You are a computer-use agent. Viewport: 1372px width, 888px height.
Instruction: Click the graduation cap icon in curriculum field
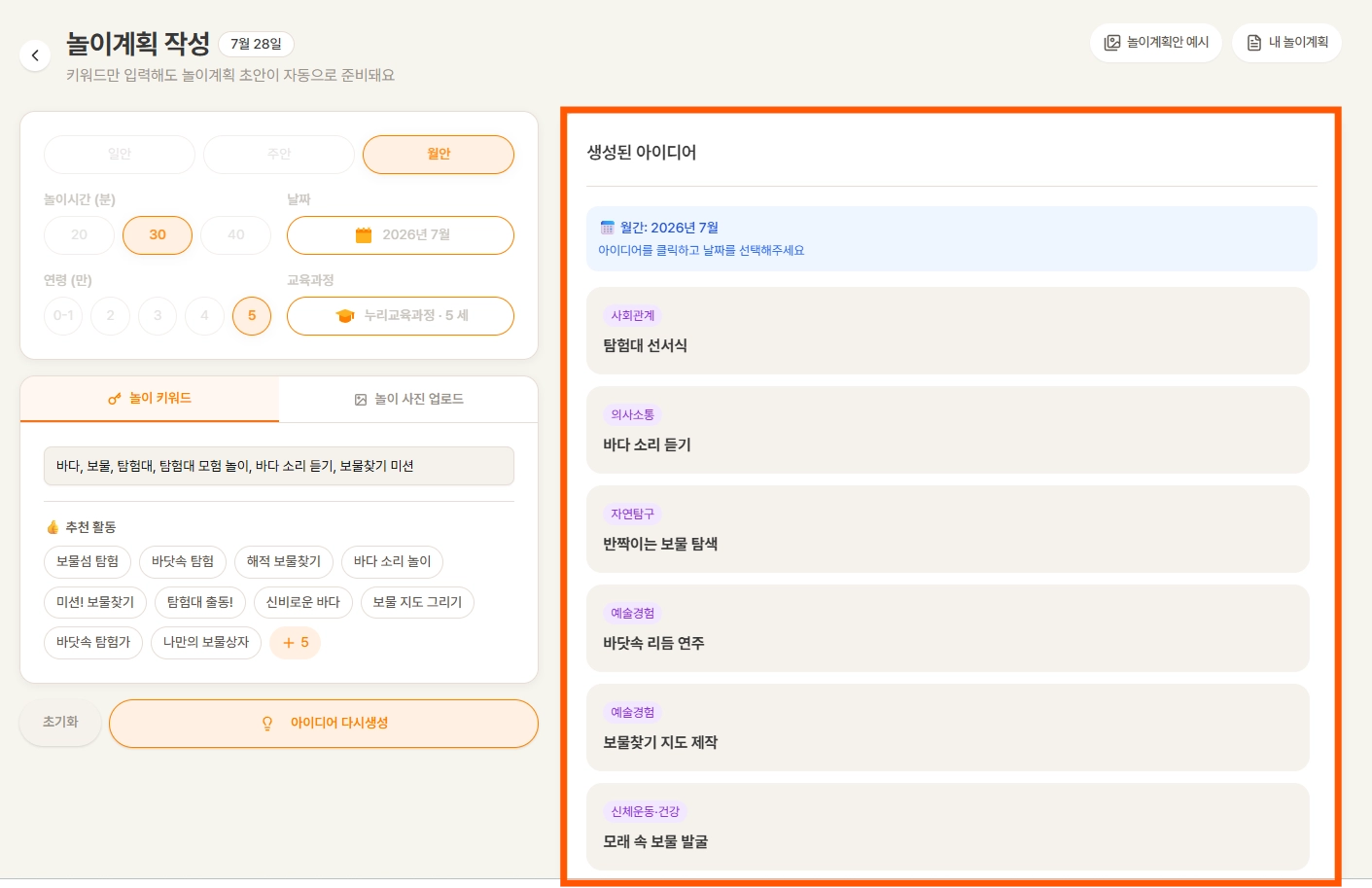345,316
